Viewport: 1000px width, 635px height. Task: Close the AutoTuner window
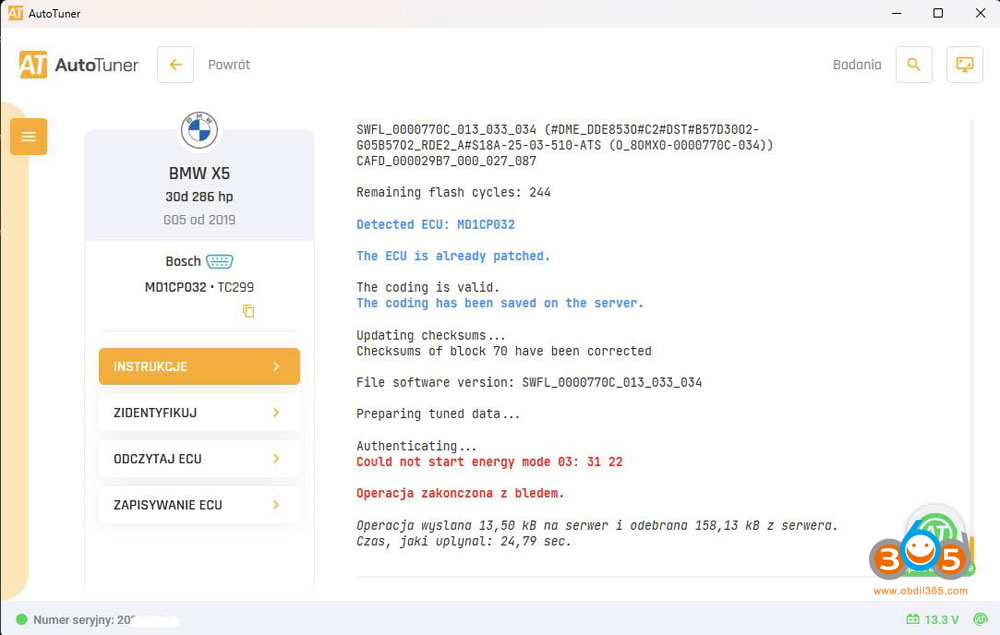pos(980,13)
